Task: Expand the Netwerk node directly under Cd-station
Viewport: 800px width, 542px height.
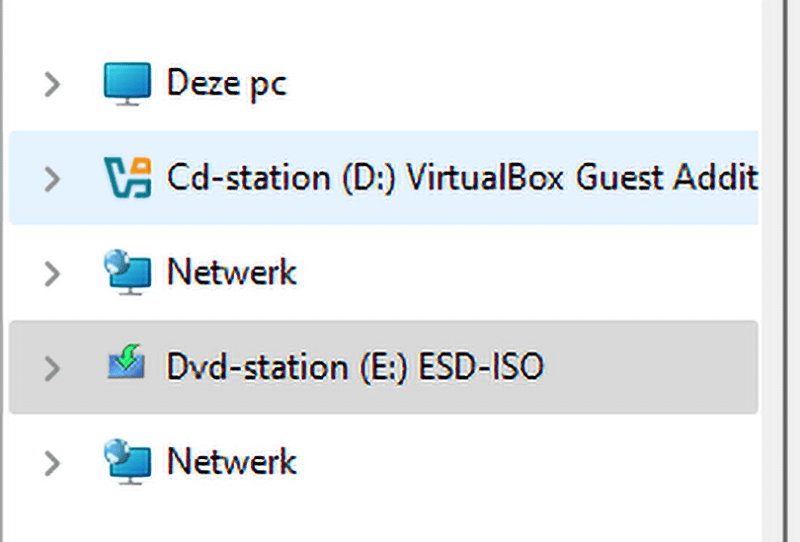Action: pyautogui.click(x=53, y=273)
